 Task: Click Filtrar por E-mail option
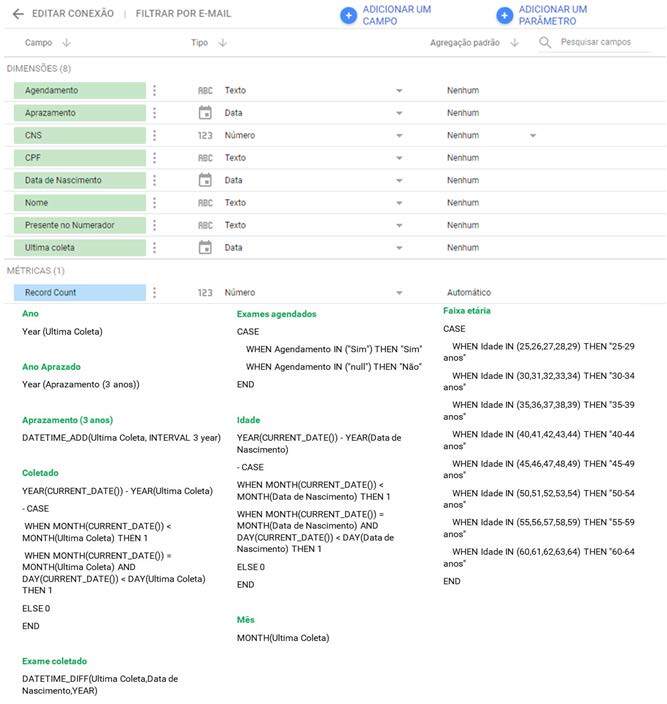pos(183,14)
